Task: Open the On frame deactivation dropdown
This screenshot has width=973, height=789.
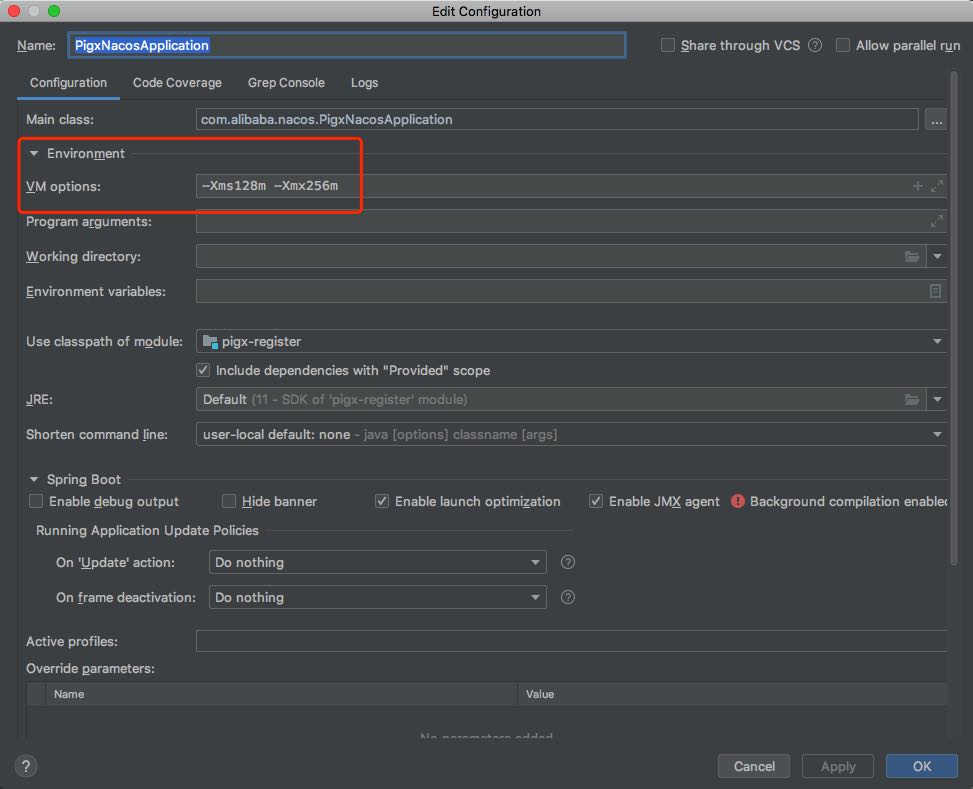Action: (377, 597)
